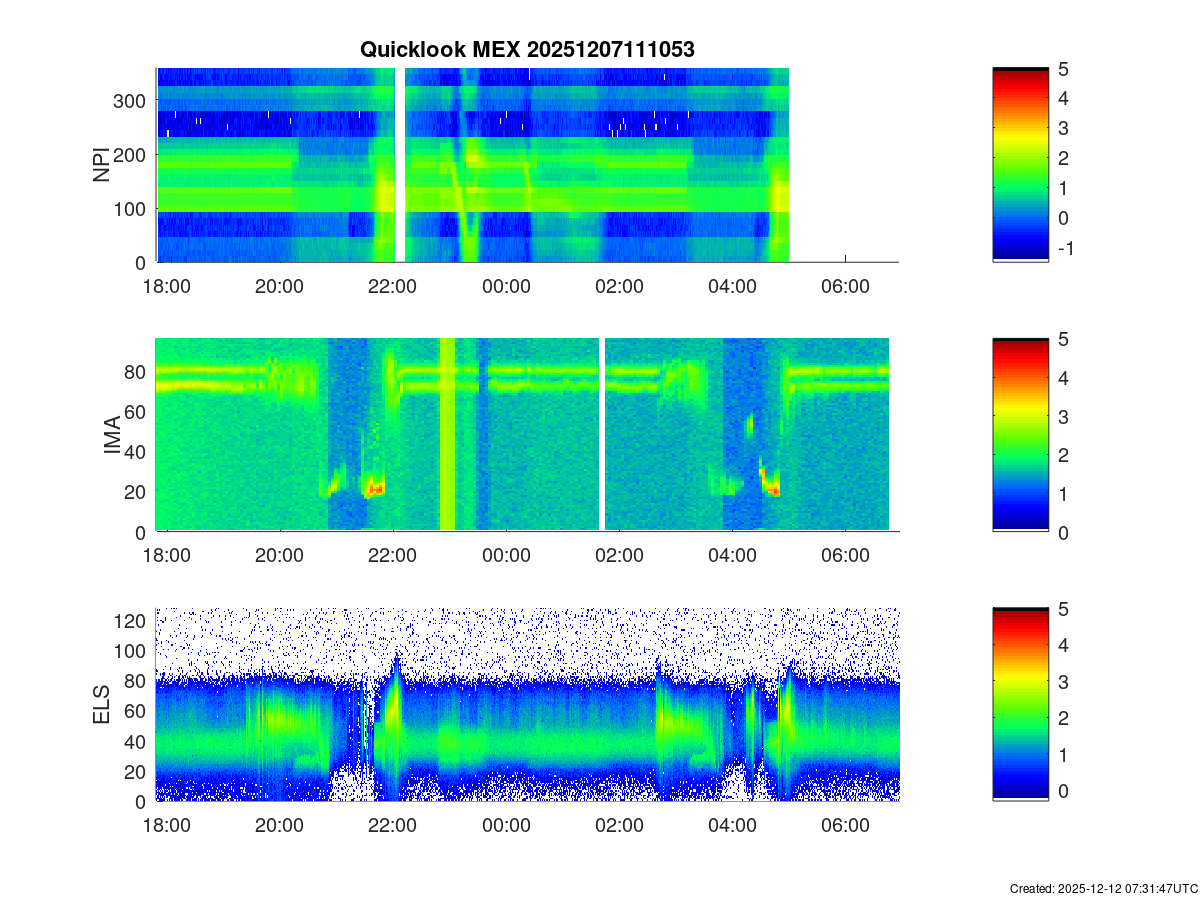Select the ELS y-axis label
Image resolution: width=1200 pixels, height=900 pixels.
pyautogui.click(x=102, y=705)
